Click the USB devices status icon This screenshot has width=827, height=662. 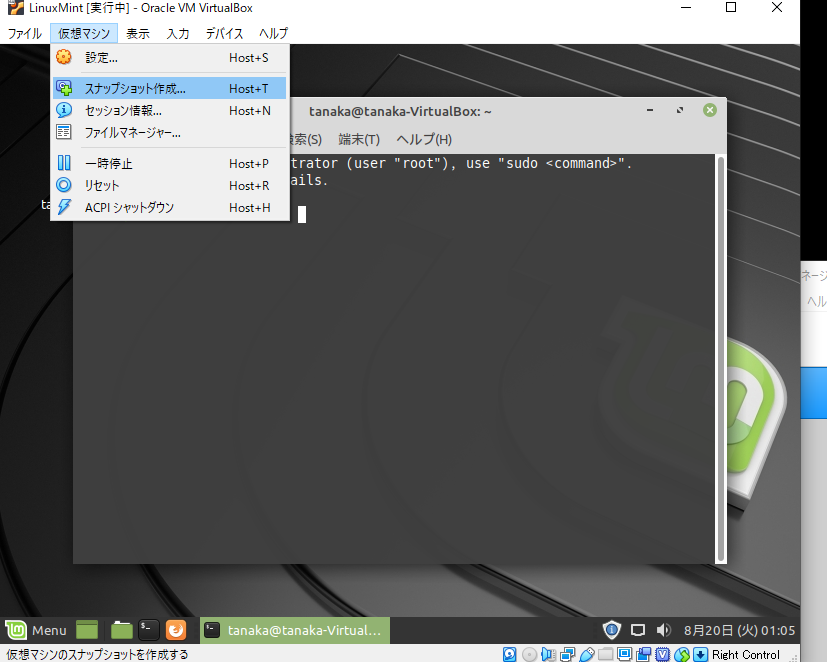click(586, 655)
